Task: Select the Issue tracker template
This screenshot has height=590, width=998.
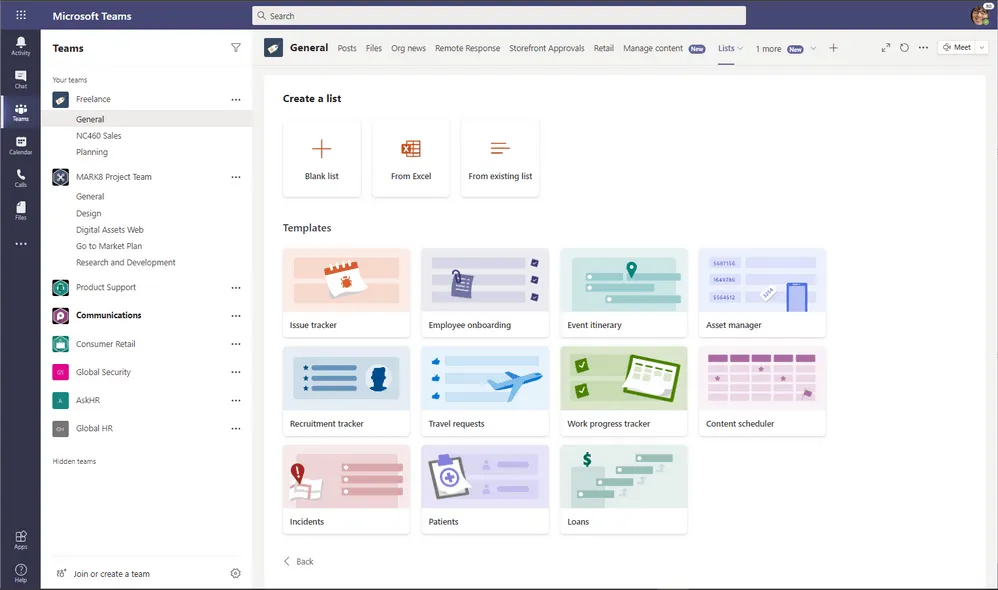Action: (x=346, y=290)
